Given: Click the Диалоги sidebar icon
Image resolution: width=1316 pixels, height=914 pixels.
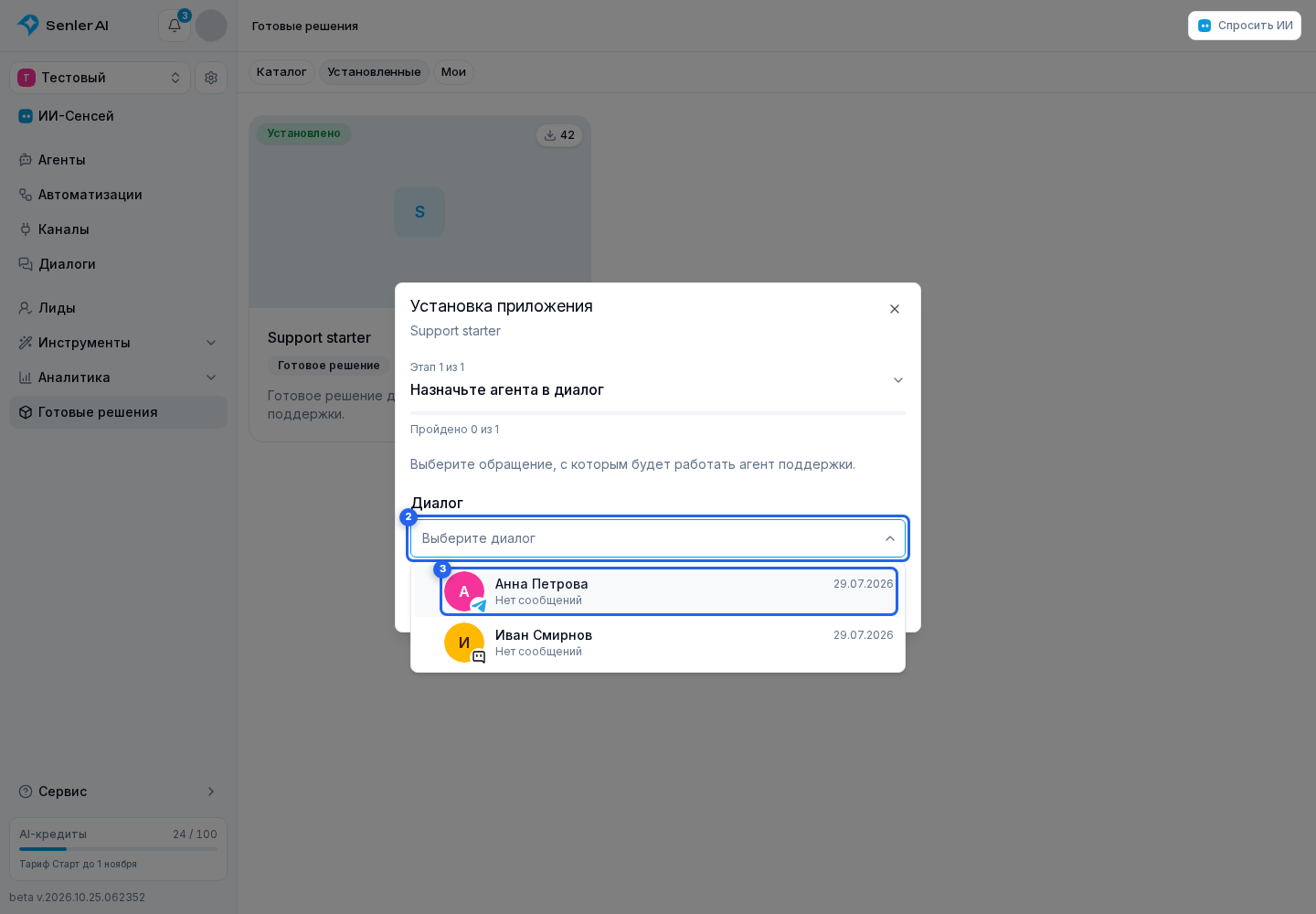Looking at the screenshot, I should pyautogui.click(x=26, y=264).
